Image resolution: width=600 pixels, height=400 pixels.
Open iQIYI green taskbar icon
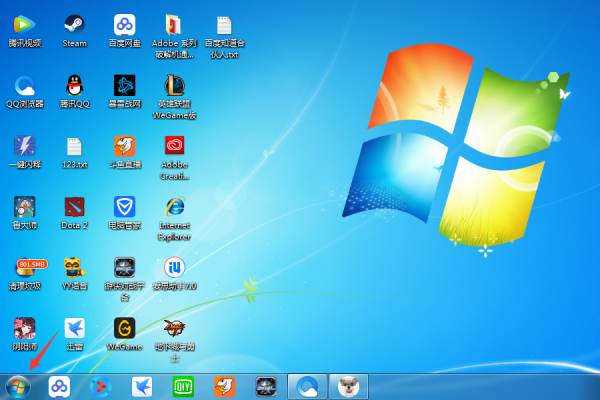(183, 387)
